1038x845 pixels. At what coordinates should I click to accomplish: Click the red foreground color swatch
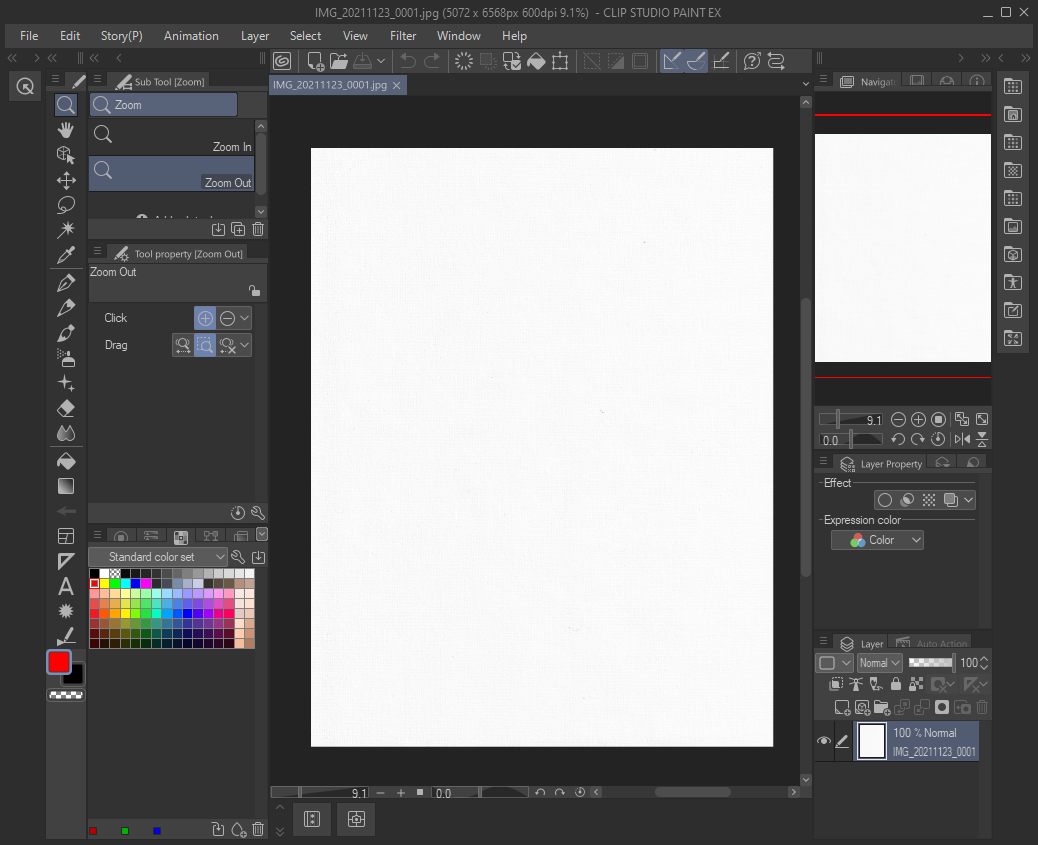coord(59,662)
